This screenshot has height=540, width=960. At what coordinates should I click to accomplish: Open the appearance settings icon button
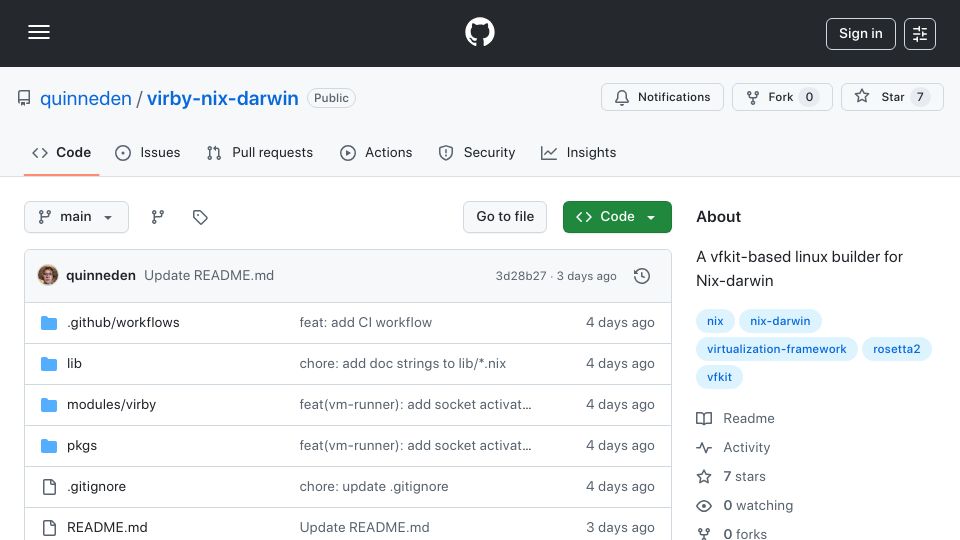[920, 34]
